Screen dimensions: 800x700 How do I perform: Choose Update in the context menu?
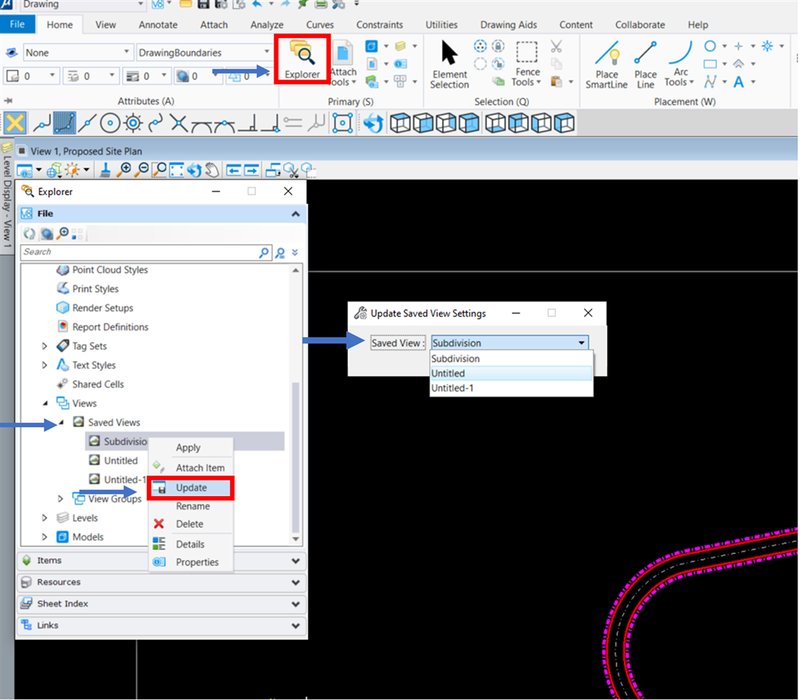click(191, 488)
